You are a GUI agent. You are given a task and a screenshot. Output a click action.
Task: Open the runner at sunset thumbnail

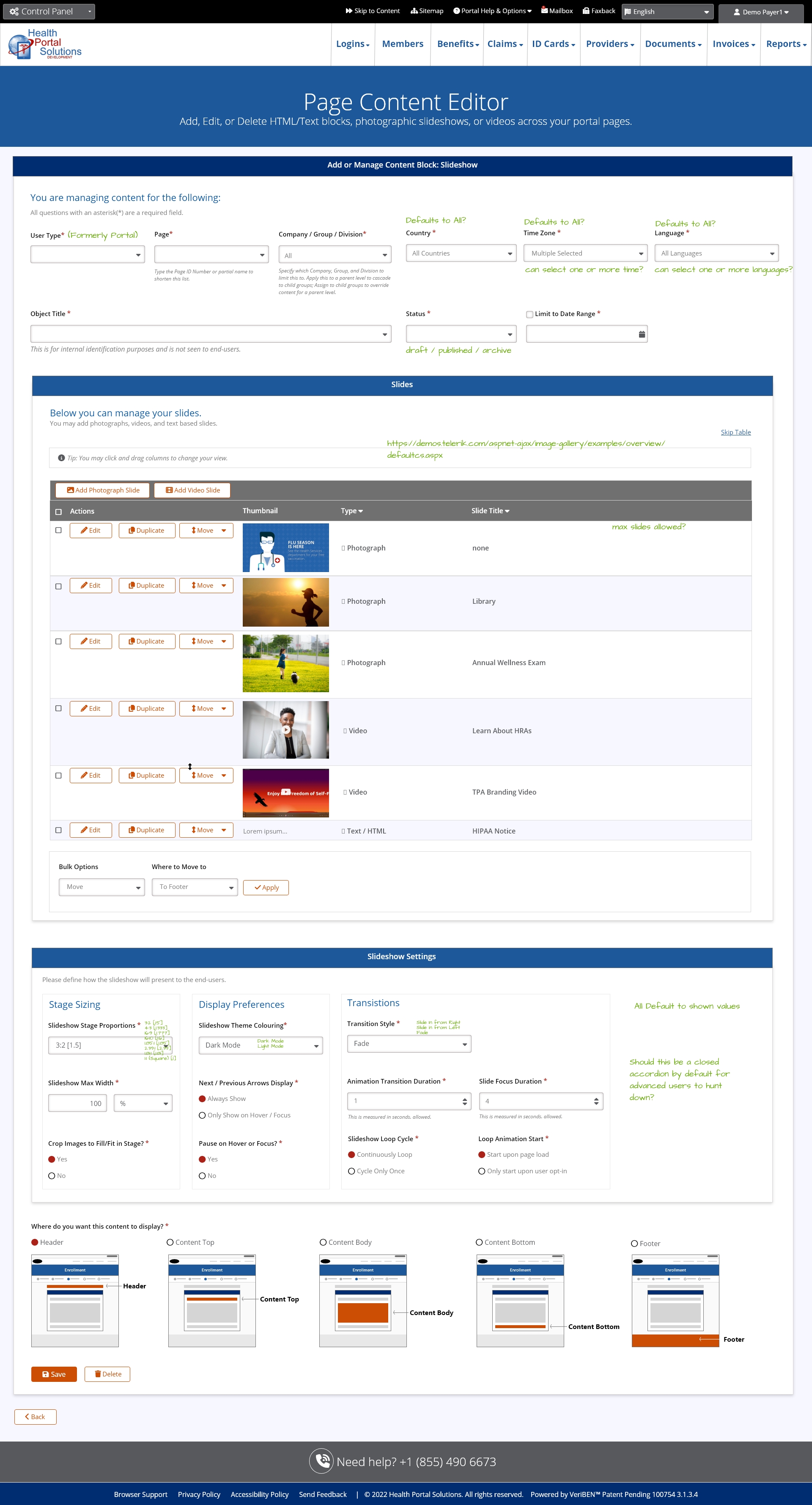pos(285,603)
